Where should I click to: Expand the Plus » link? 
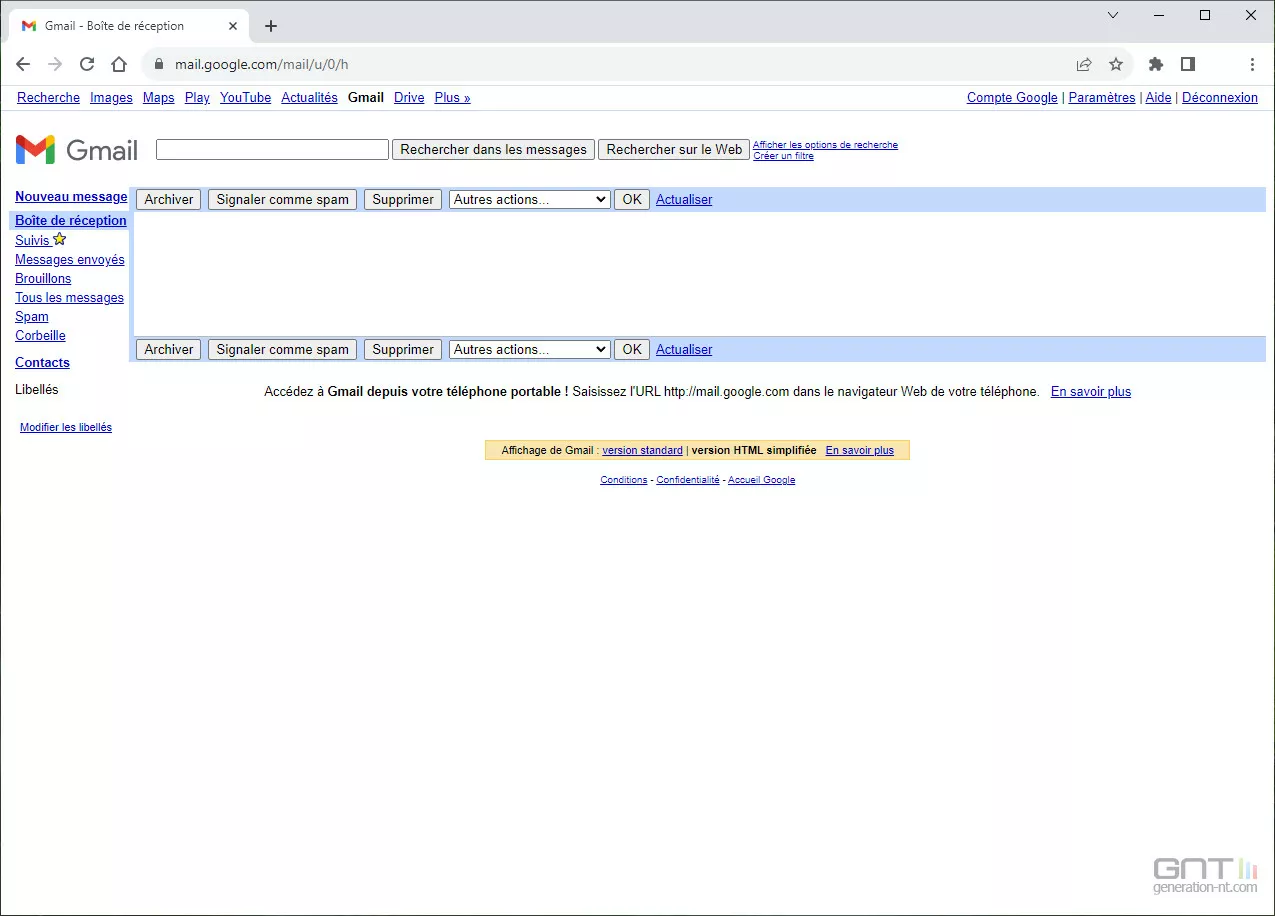(x=452, y=97)
